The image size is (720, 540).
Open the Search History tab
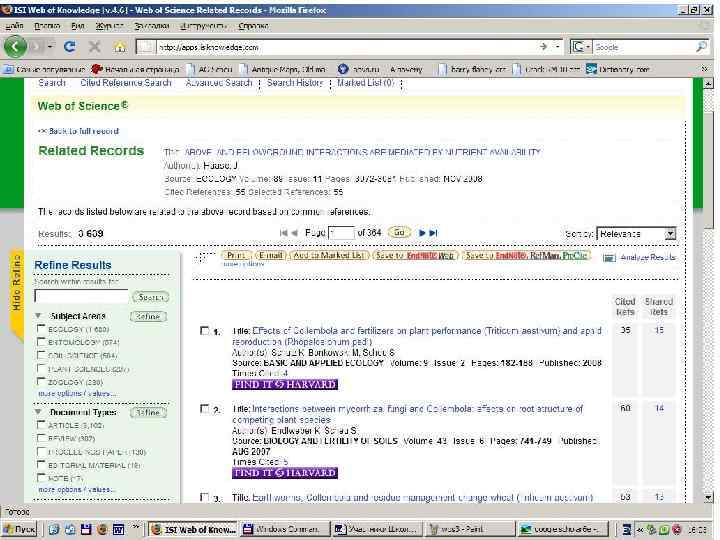coord(295,83)
